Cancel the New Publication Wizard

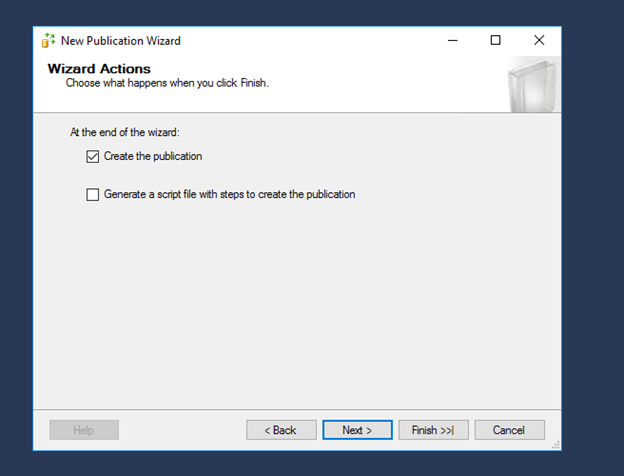[x=509, y=430]
